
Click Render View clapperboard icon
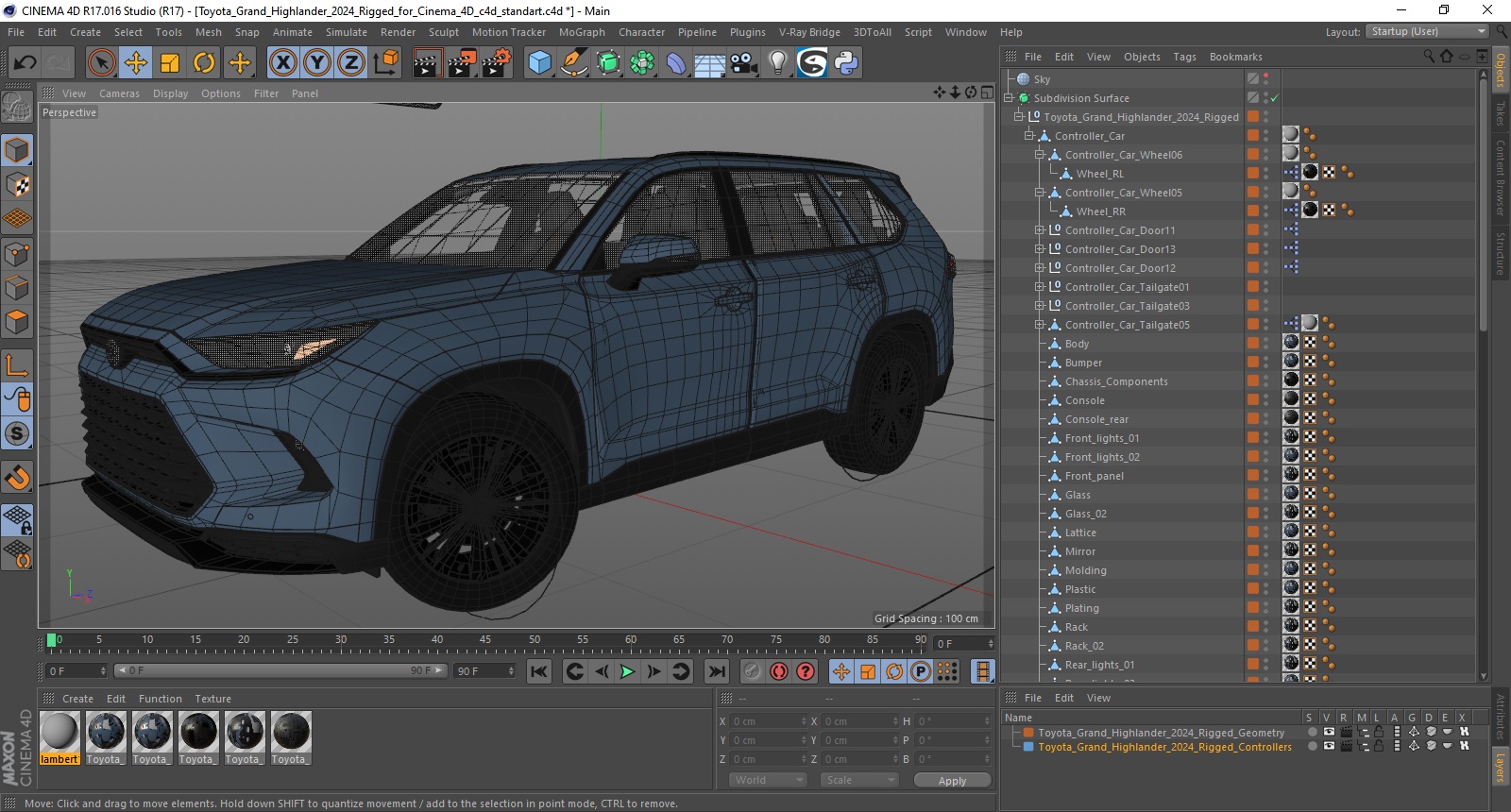(427, 63)
